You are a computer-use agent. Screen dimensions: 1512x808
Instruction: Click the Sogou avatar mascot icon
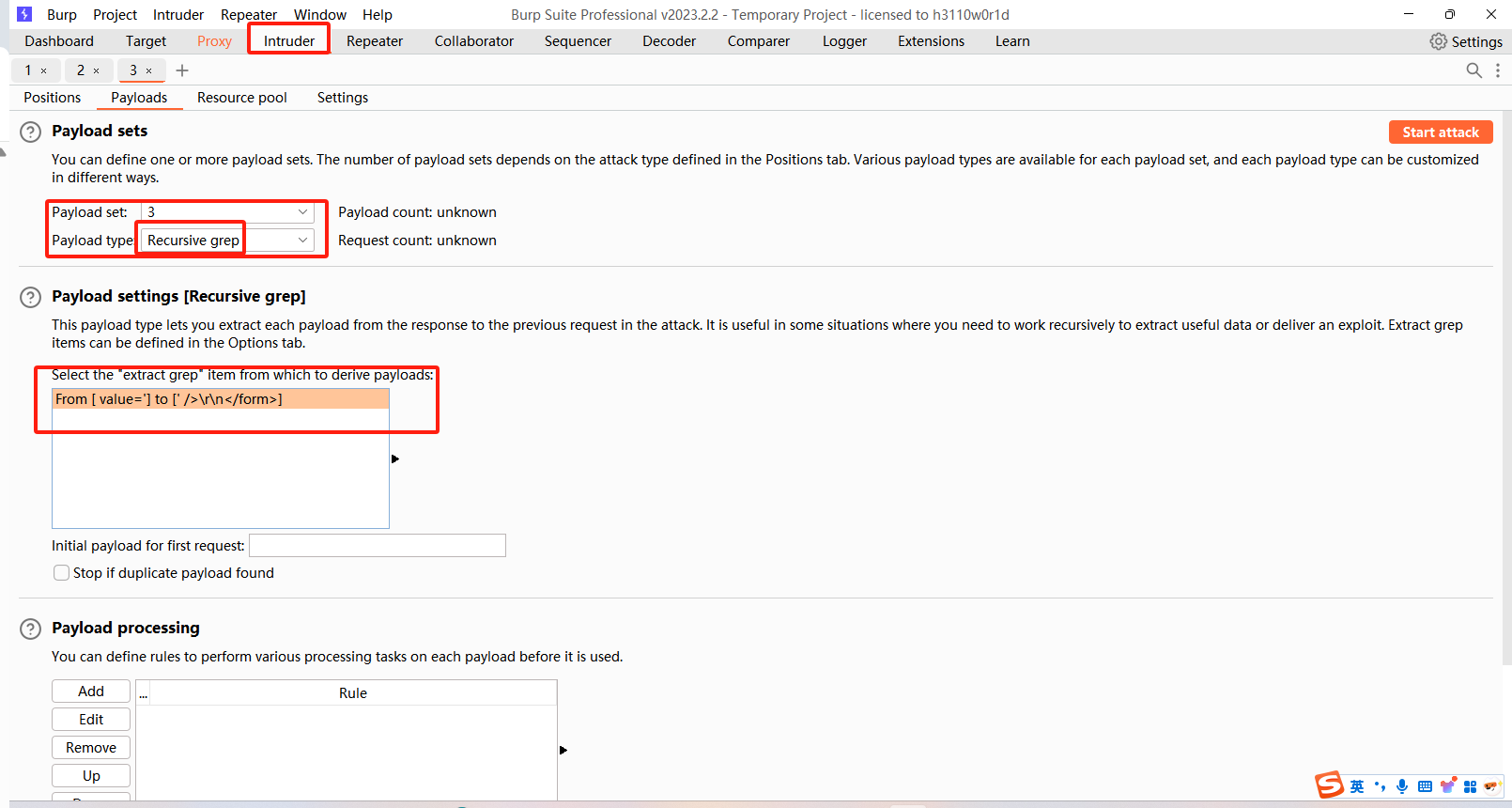click(x=1492, y=786)
